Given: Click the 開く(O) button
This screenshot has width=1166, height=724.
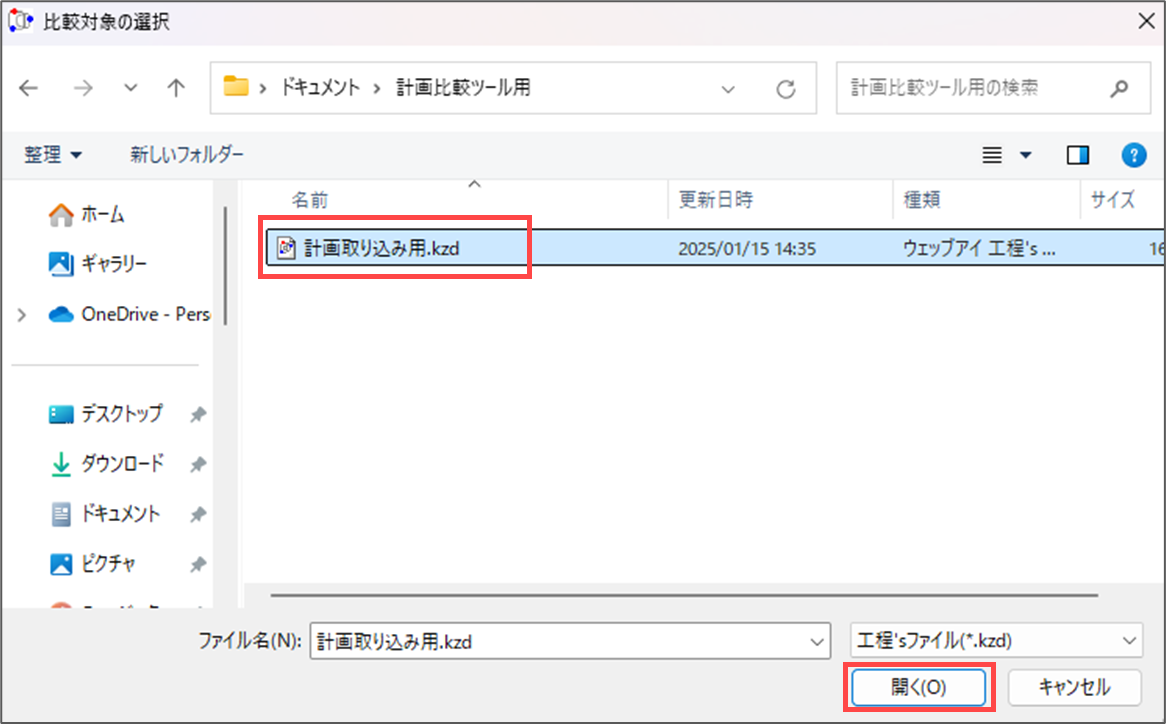Looking at the screenshot, I should click(x=918, y=687).
